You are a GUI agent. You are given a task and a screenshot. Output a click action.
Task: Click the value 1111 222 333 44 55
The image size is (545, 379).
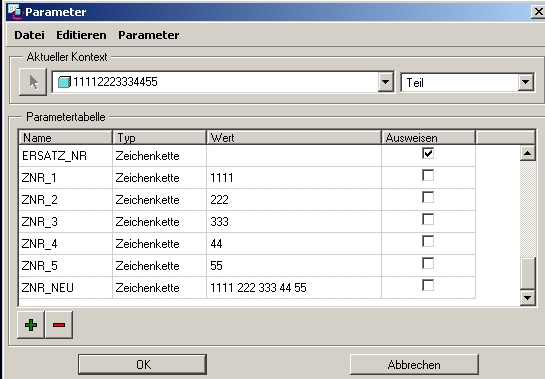pos(258,288)
